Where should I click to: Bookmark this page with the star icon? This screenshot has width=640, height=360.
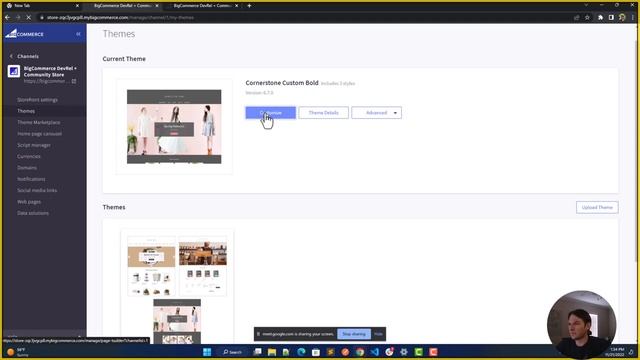point(587,18)
